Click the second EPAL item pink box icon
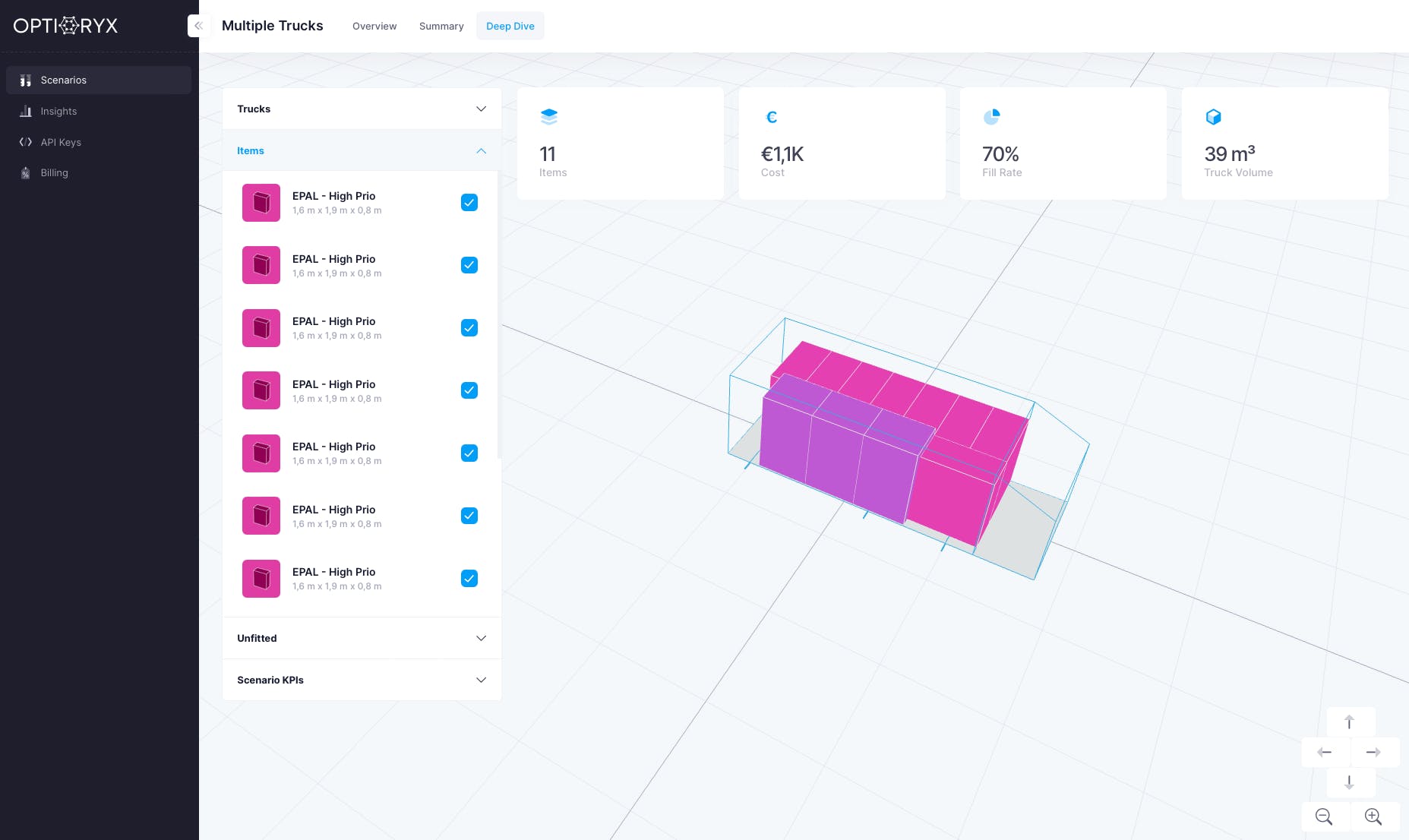1409x840 pixels. [x=261, y=265]
